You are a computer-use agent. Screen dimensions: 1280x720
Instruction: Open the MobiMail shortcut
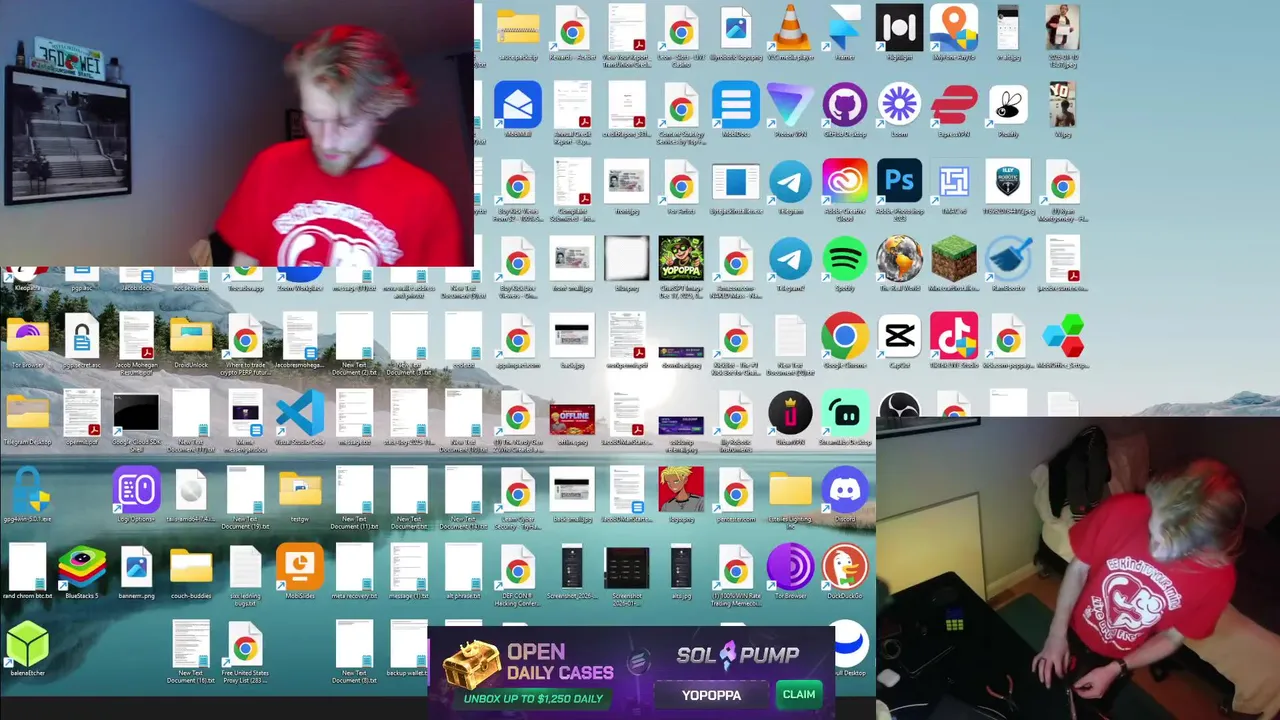click(x=518, y=105)
